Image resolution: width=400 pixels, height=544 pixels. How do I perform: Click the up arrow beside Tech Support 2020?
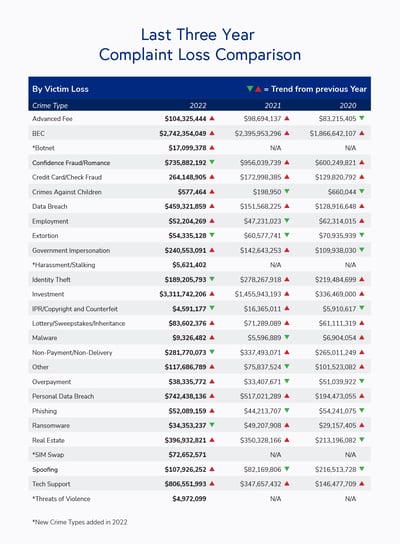point(362,483)
